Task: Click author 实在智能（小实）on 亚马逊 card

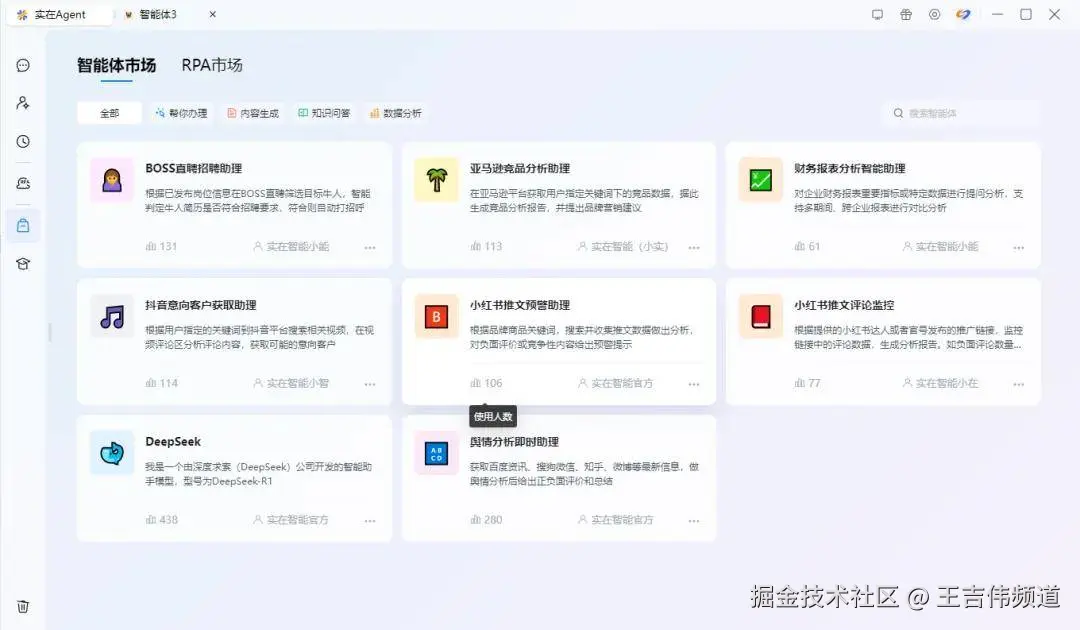Action: (623, 246)
